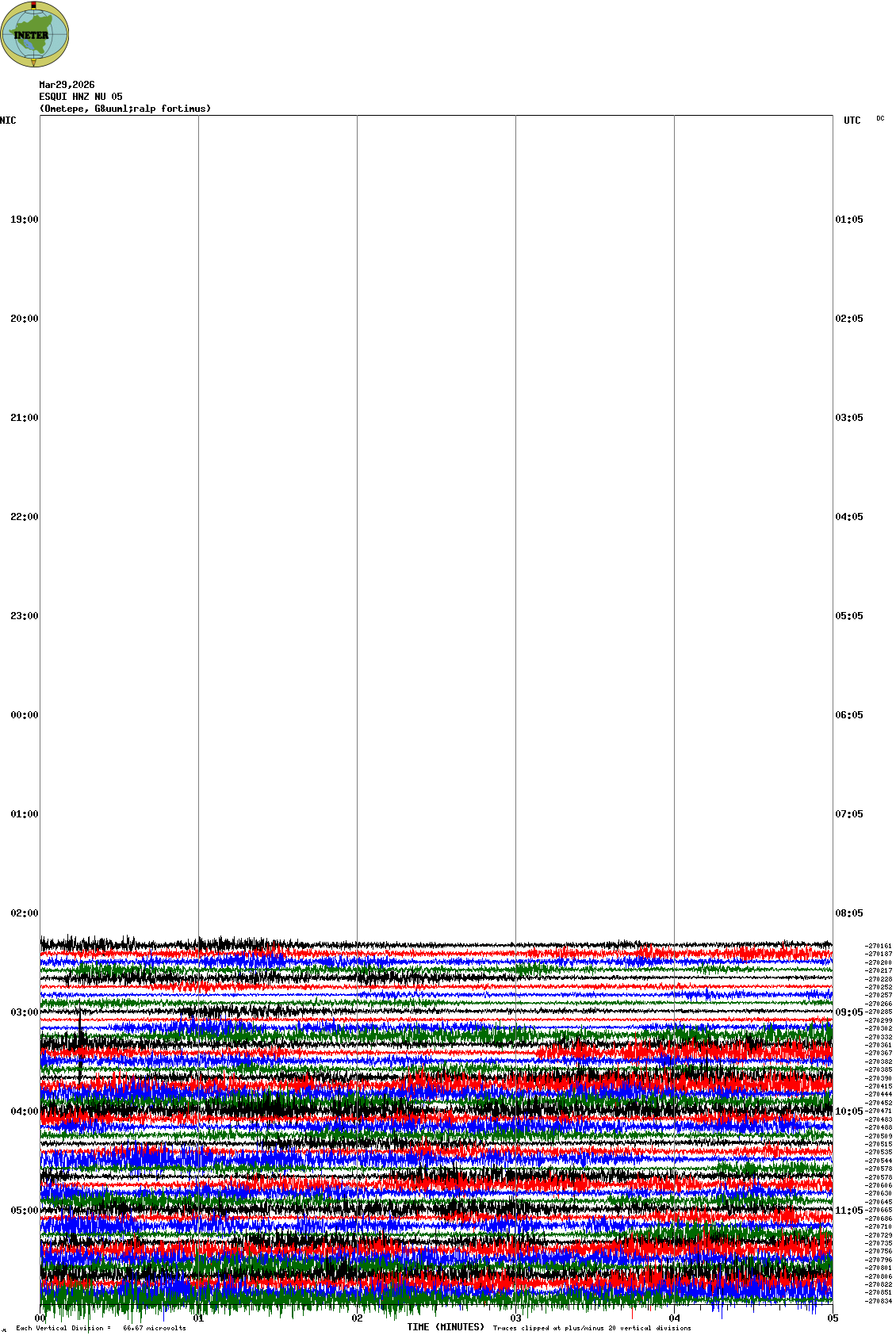The image size is (896, 1339).
Task: Click minute 04 on the bottom axis
Action: 674,1318
